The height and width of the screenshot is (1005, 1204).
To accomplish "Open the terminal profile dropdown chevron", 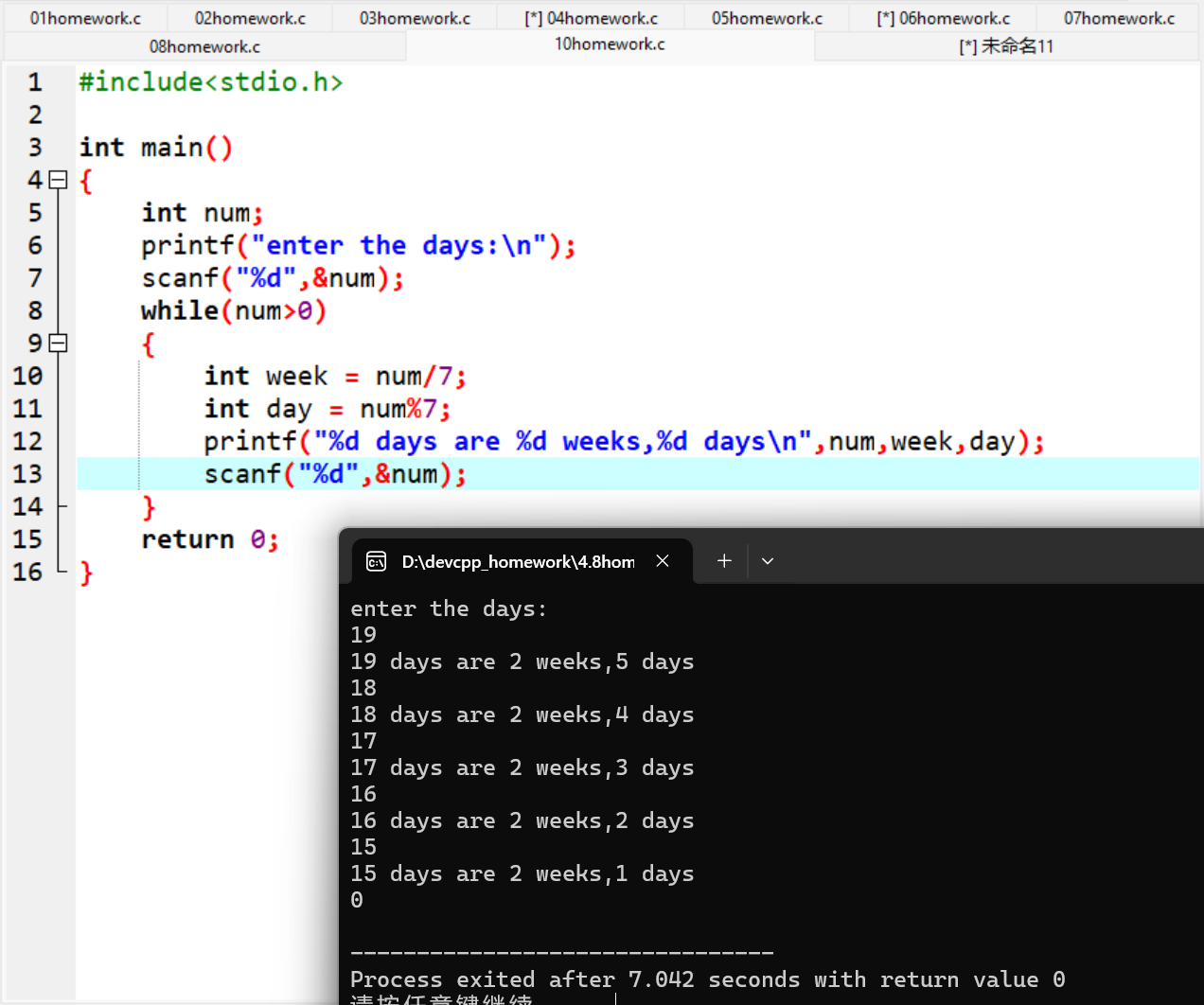I will (x=768, y=561).
